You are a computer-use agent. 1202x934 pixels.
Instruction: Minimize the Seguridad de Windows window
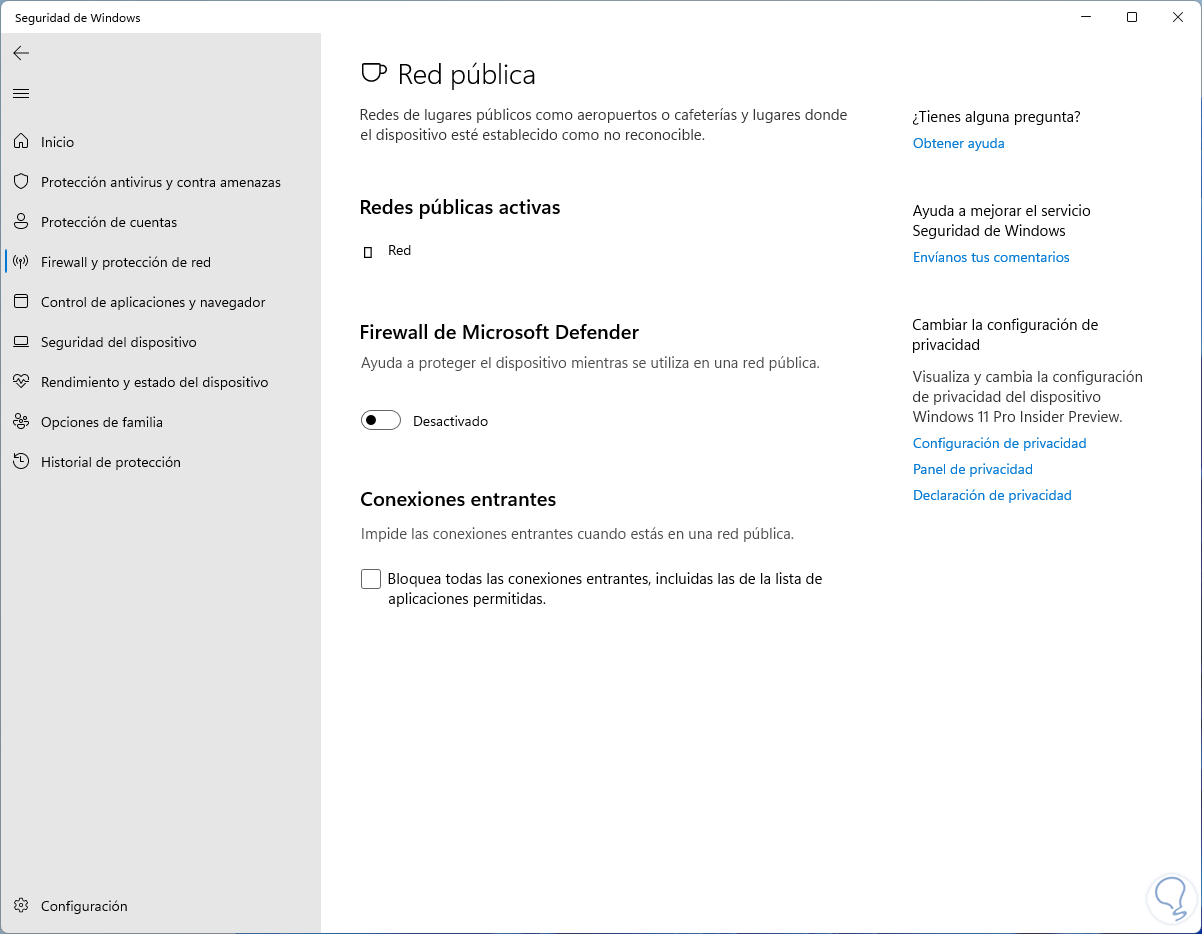(1087, 17)
